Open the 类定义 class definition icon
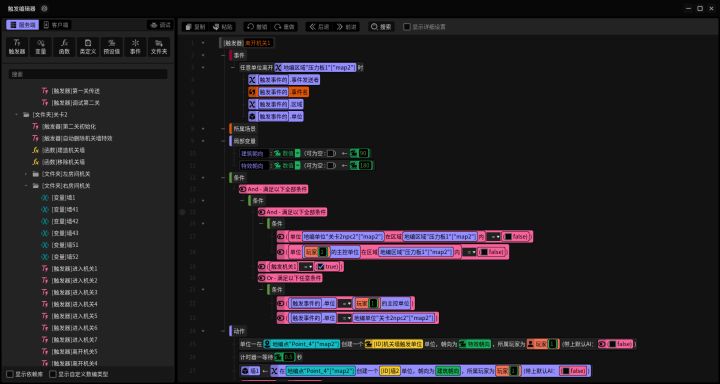This screenshot has height=384, width=720. (x=88, y=47)
